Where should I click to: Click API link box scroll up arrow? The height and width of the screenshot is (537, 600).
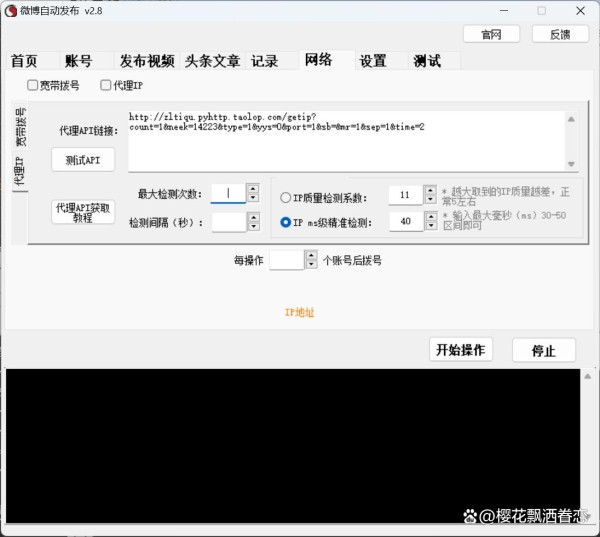[x=571, y=119]
